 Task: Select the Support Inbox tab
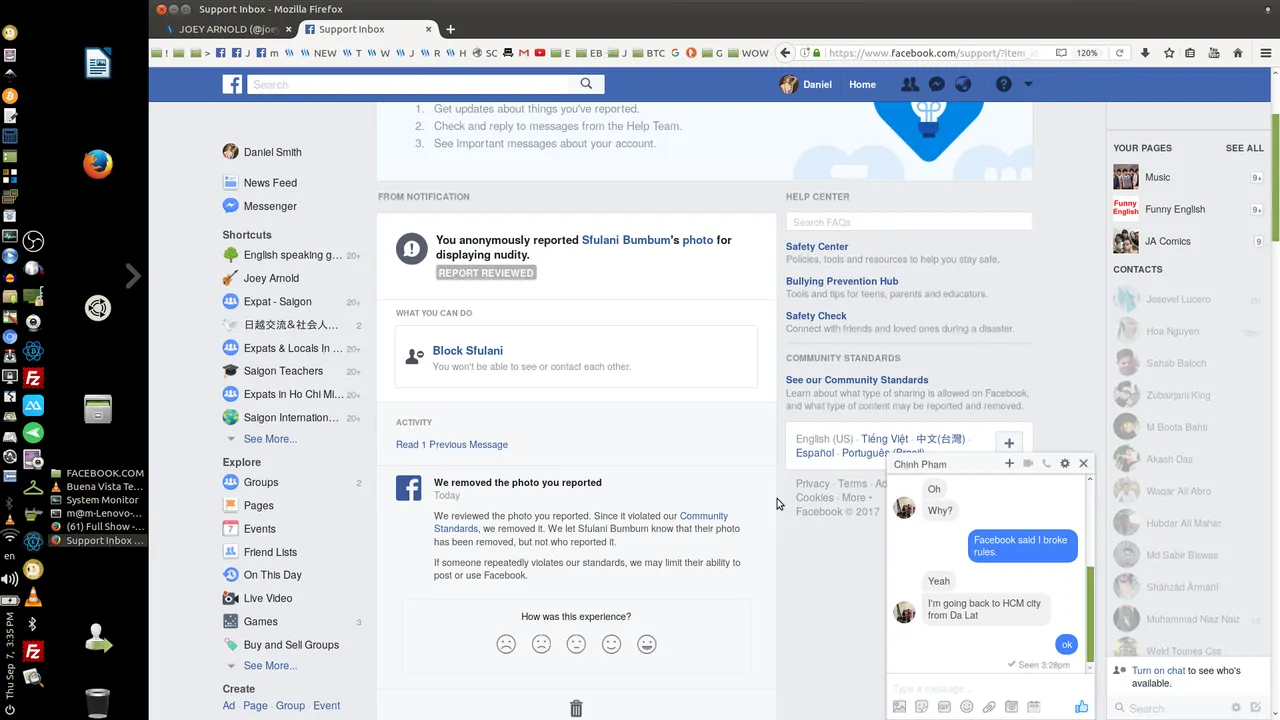click(x=369, y=29)
